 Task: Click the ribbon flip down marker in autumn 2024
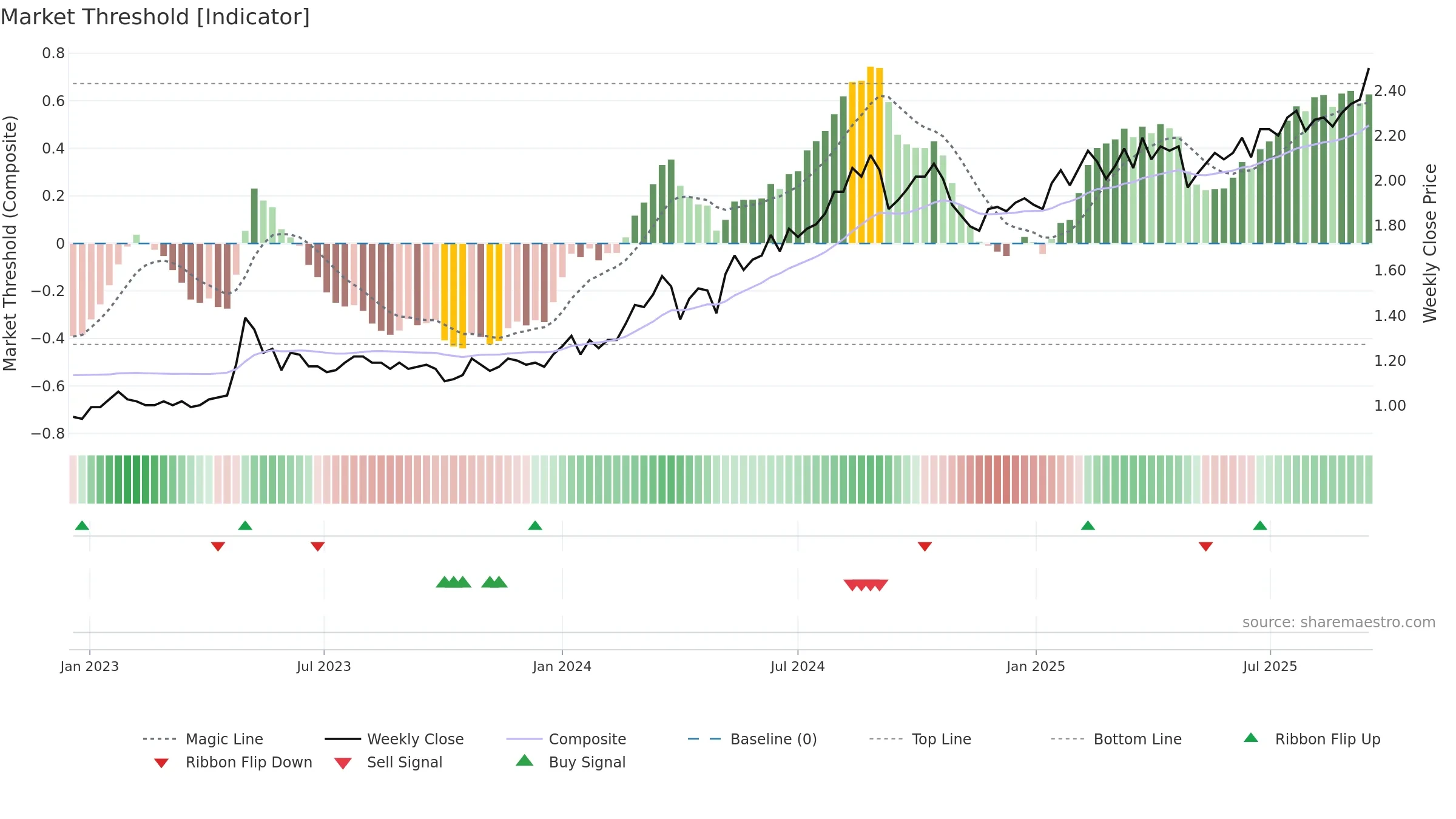[x=925, y=547]
